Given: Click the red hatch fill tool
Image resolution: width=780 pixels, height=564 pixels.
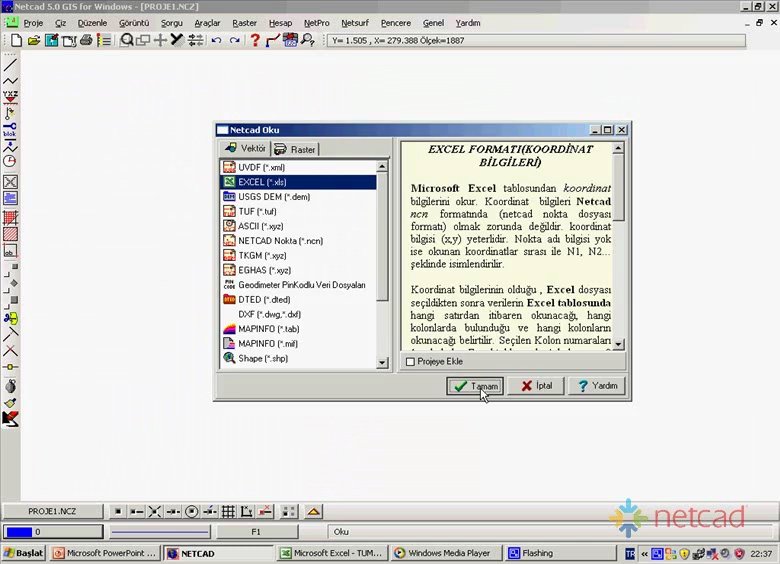Looking at the screenshot, I should [x=10, y=234].
